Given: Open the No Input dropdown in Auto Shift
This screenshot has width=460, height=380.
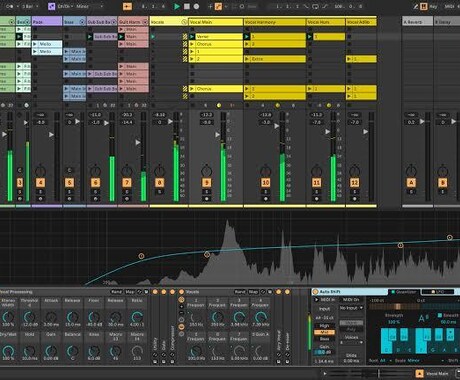Looking at the screenshot, I should pos(351,308).
